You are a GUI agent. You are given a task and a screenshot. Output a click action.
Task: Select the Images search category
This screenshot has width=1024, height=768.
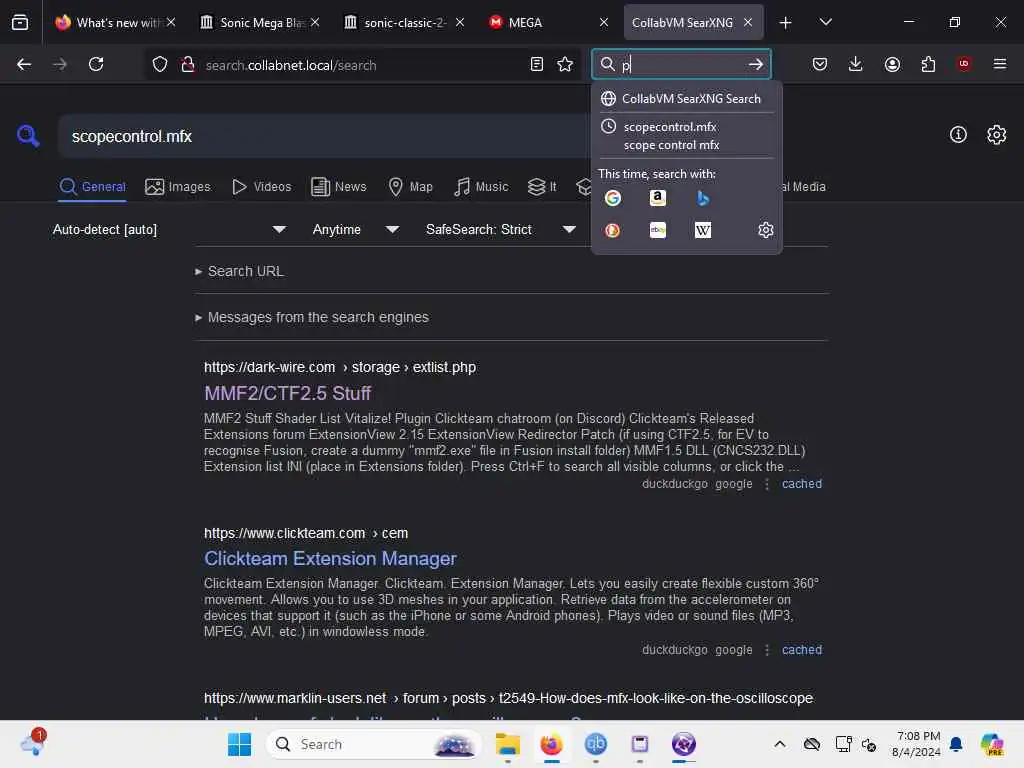(178, 187)
